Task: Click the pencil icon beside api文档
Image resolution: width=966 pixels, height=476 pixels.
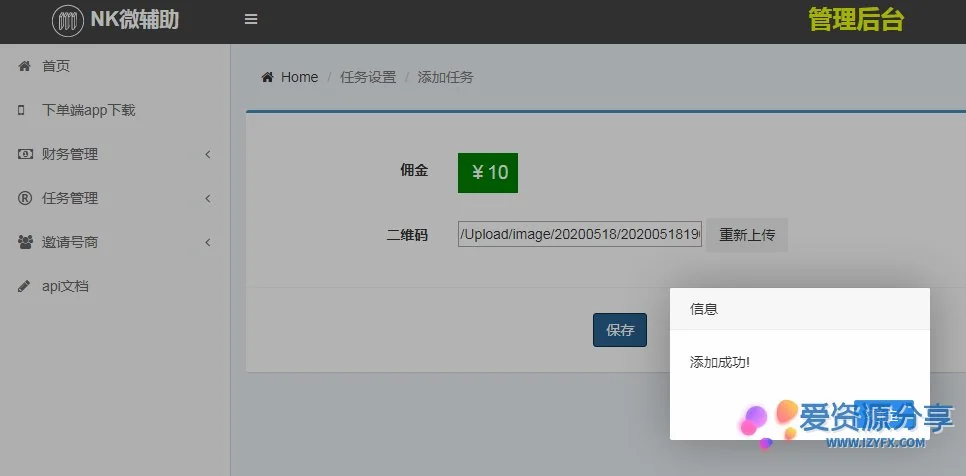Action: (24, 286)
